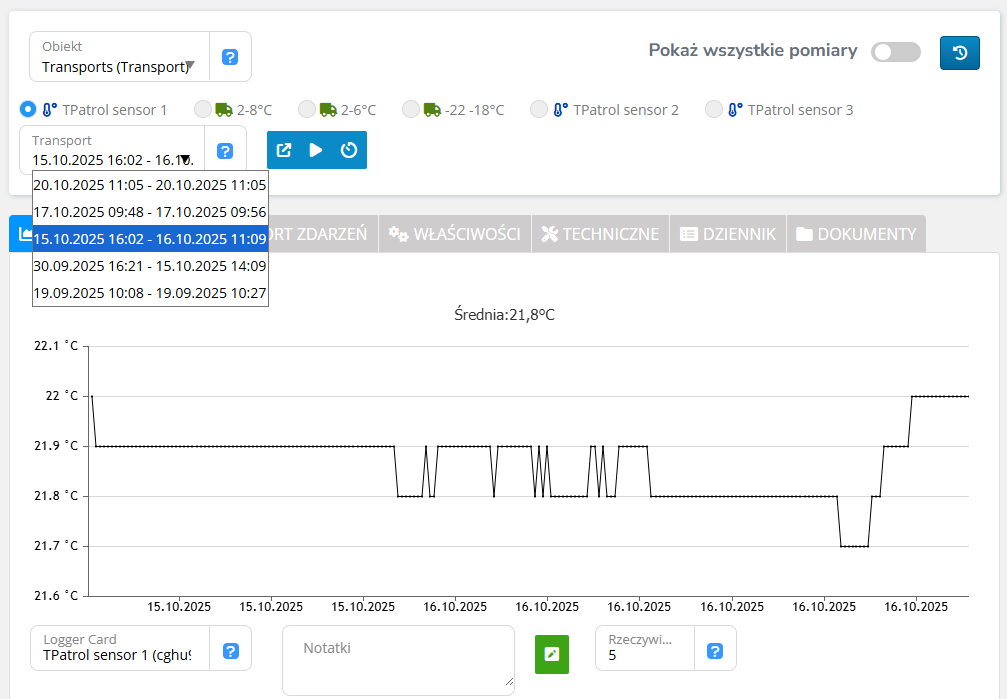Open the DZIENNIK tab
Screen dimensions: 1007x699
(x=727, y=234)
